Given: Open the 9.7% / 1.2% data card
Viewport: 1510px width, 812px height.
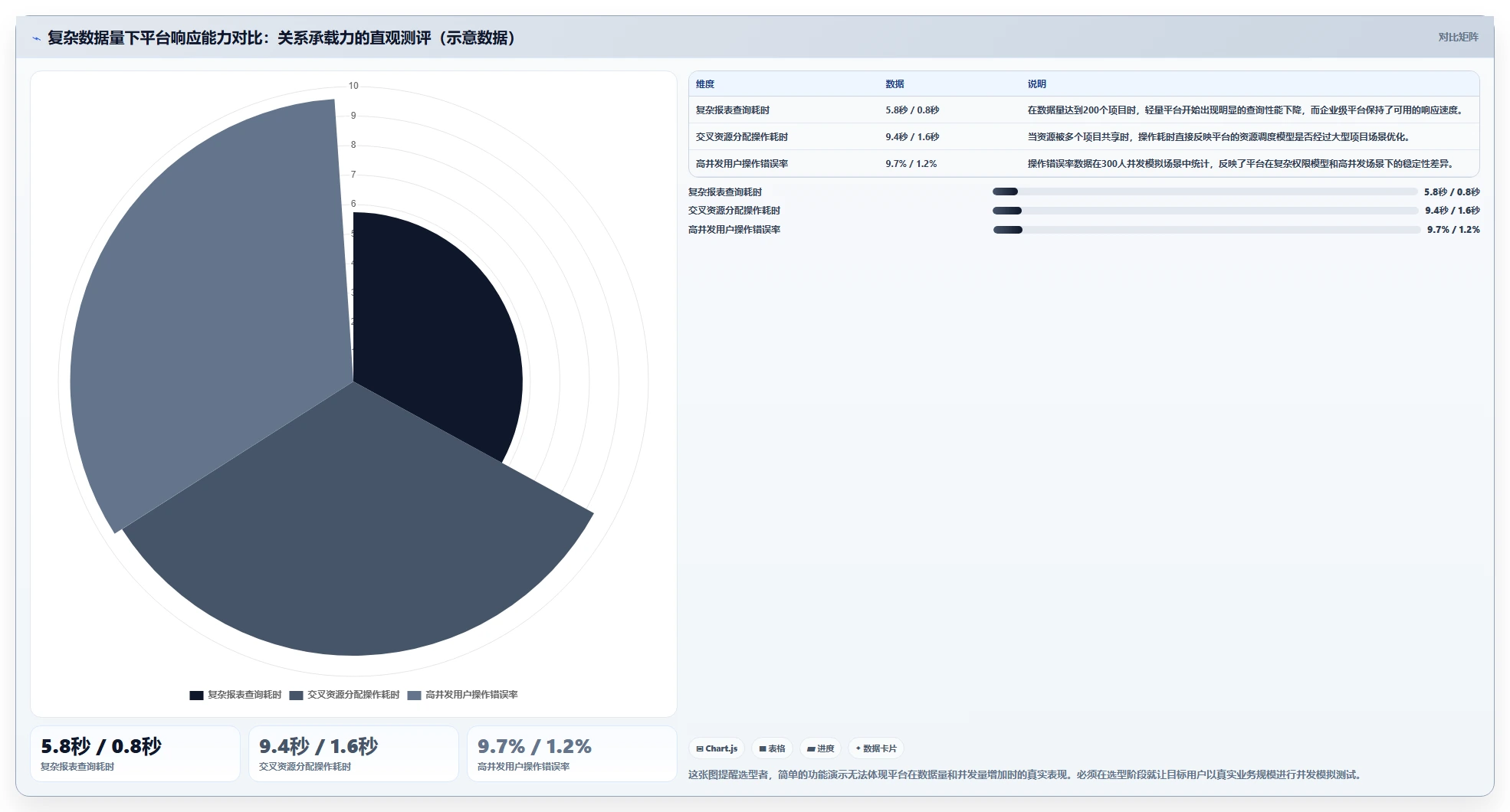Looking at the screenshot, I should pos(572,754).
